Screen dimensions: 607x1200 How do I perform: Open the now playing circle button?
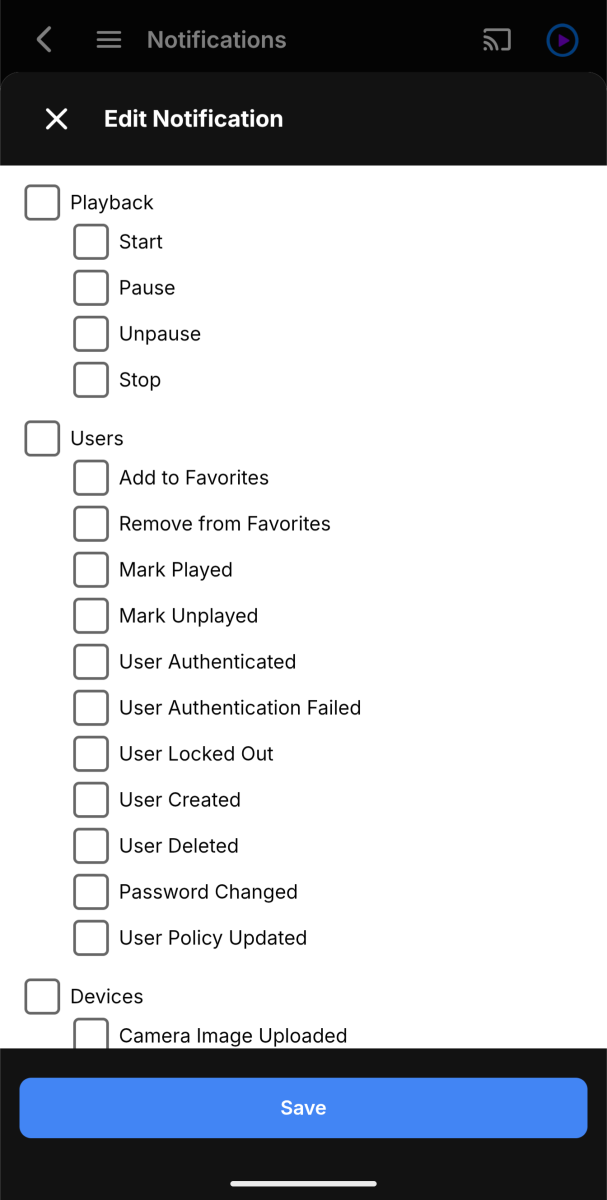[x=562, y=39]
